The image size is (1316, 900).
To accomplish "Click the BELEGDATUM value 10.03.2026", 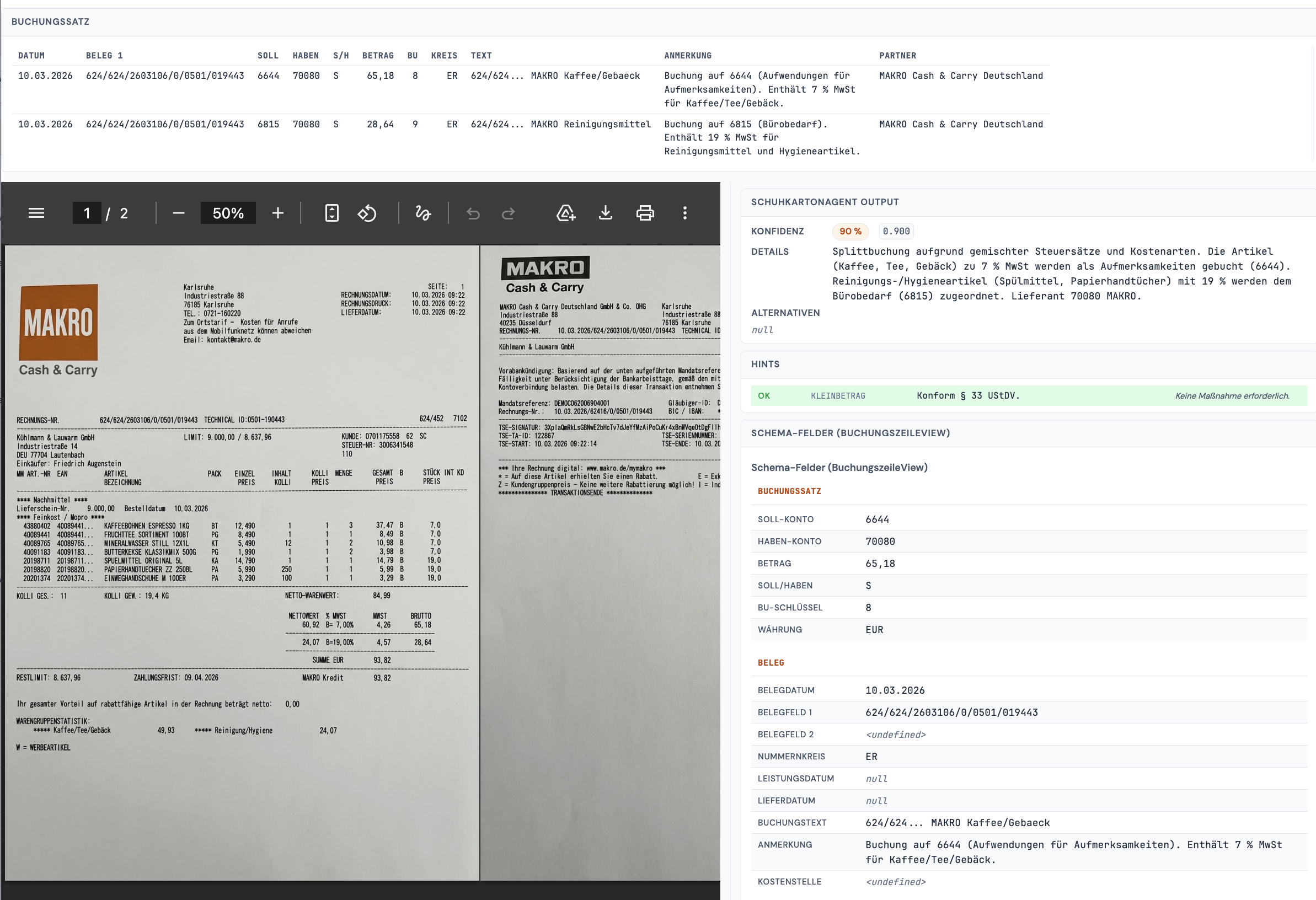I will pyautogui.click(x=895, y=690).
